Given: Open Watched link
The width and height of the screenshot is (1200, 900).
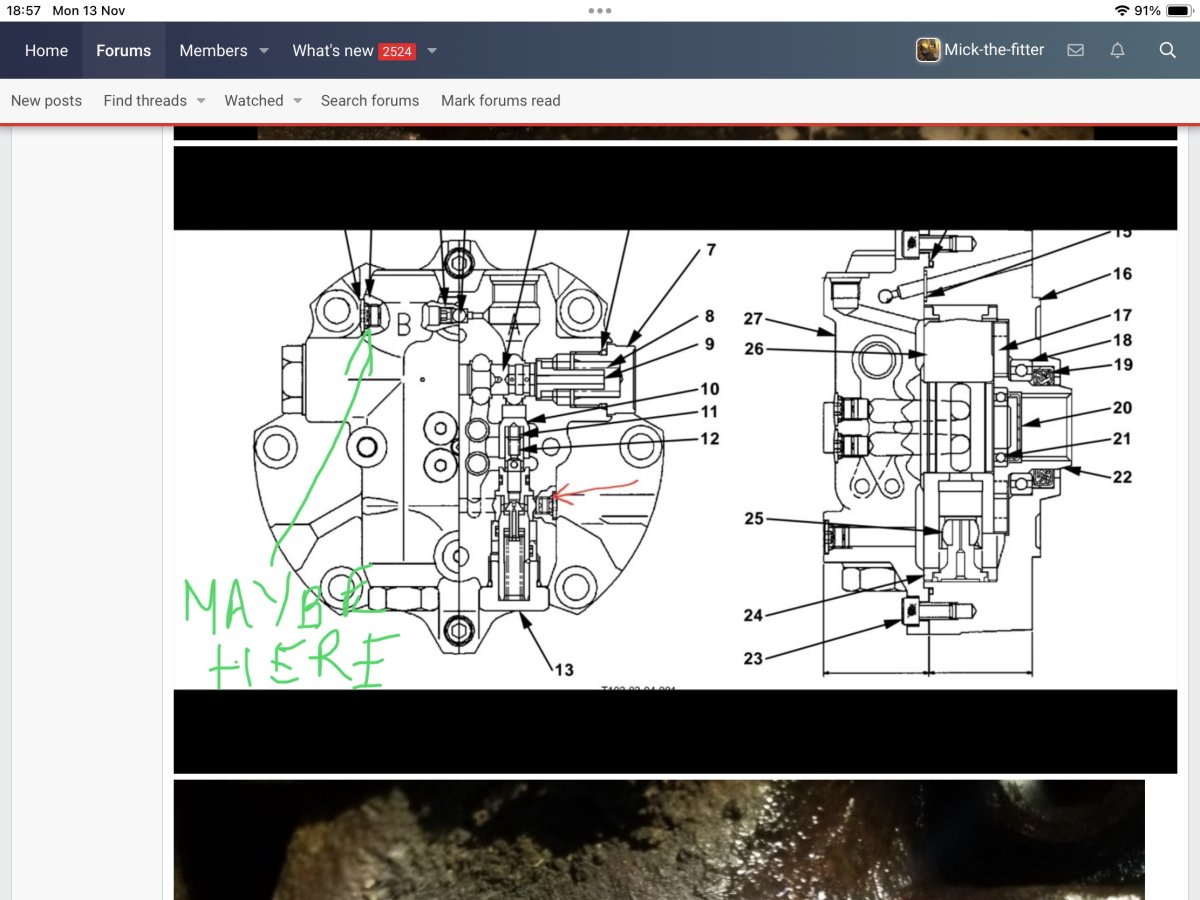Looking at the screenshot, I should [254, 100].
